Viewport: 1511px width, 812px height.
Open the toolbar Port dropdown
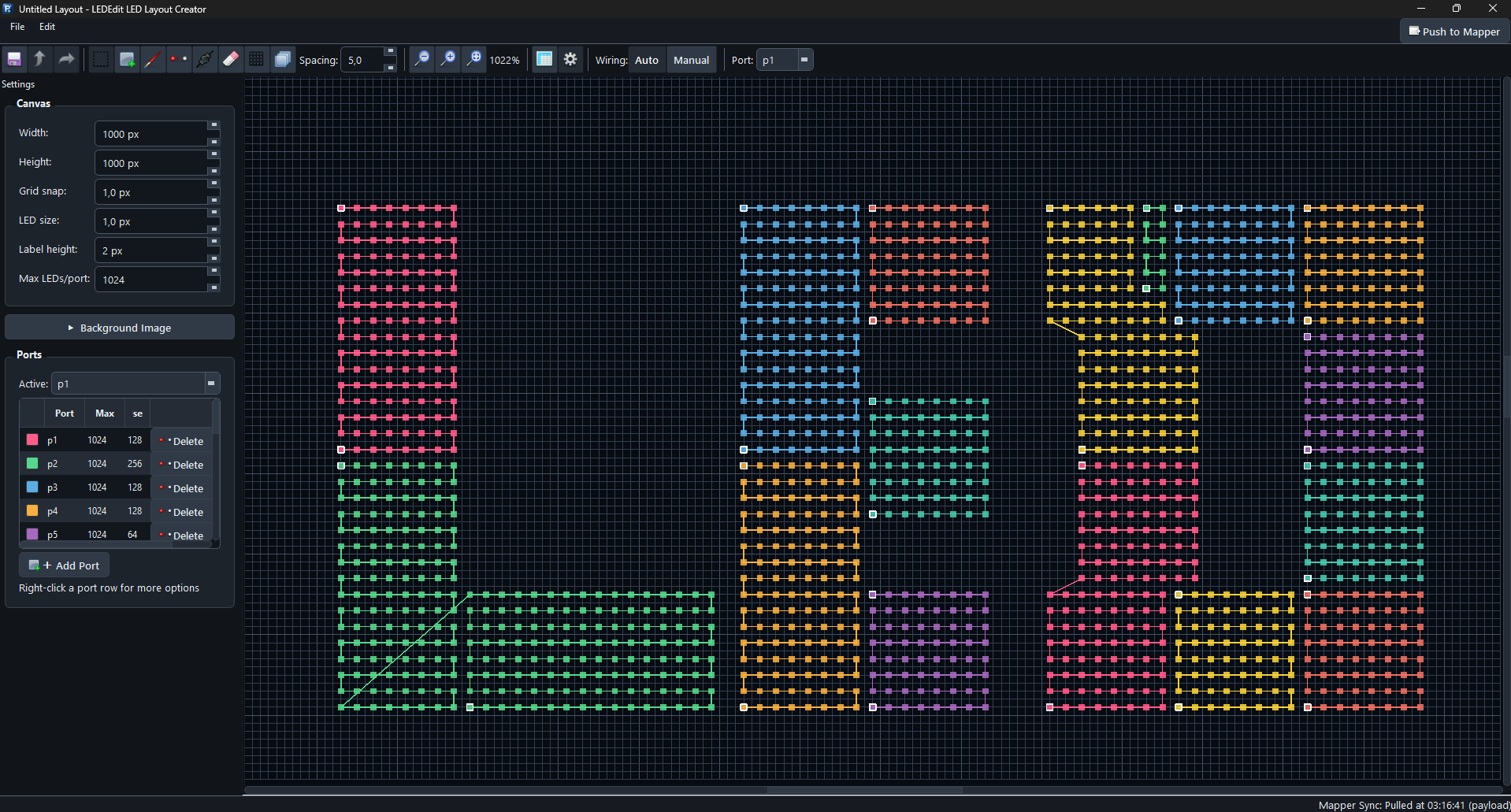point(785,60)
